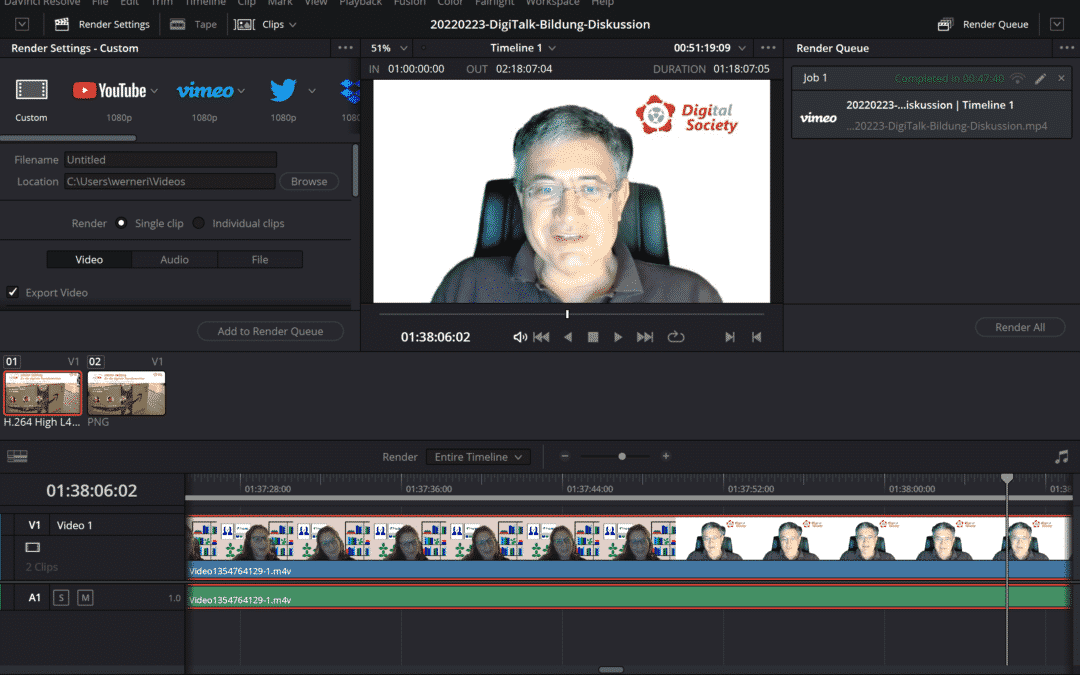Switch to the Video tab
This screenshot has width=1080, height=675.
(x=89, y=259)
